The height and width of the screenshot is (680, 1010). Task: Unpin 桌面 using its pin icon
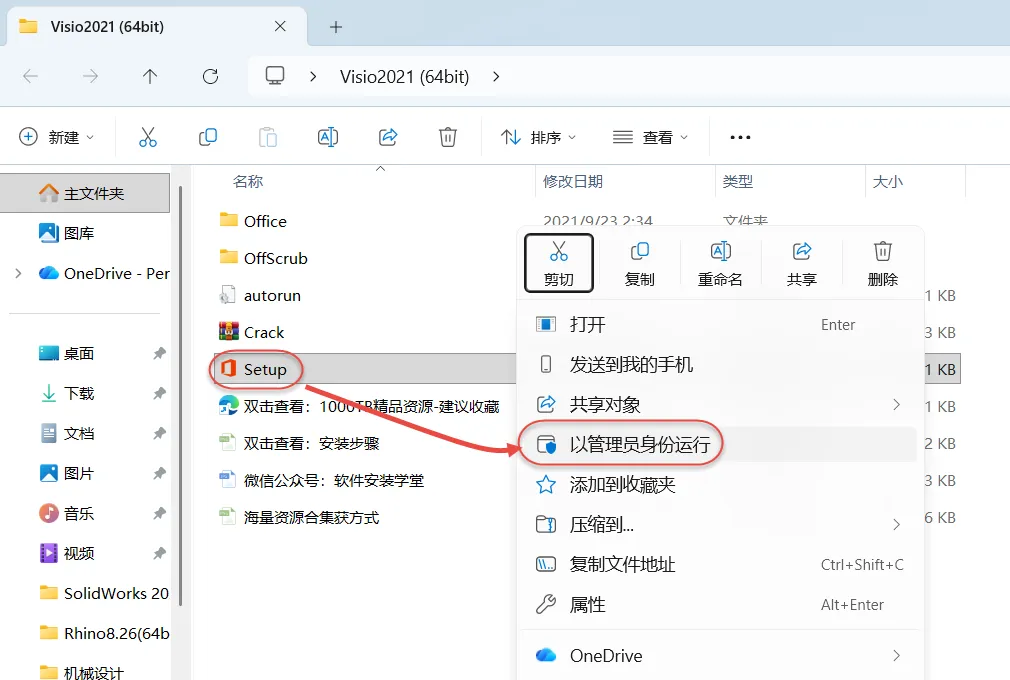click(x=160, y=353)
